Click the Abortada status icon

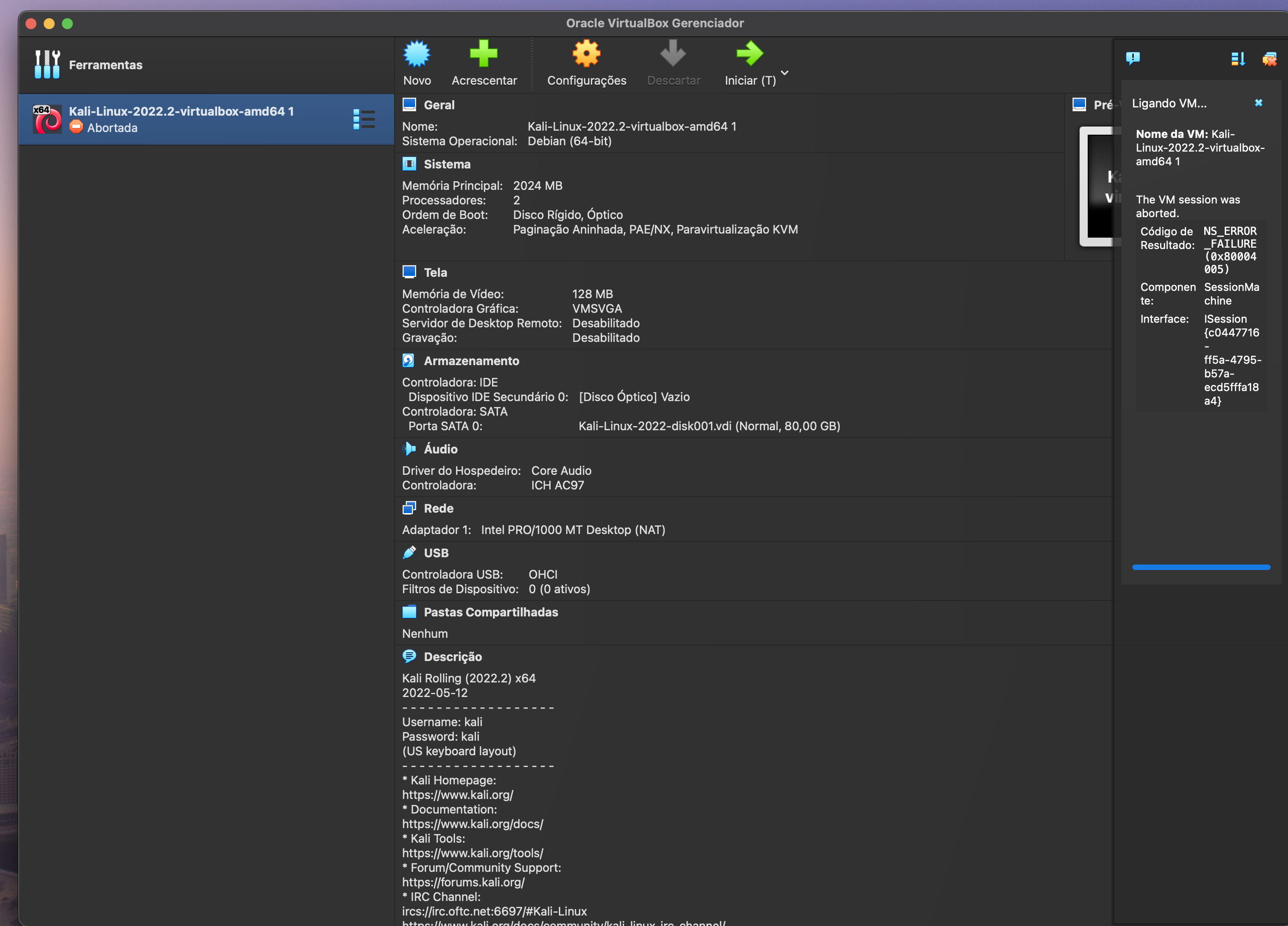[76, 127]
